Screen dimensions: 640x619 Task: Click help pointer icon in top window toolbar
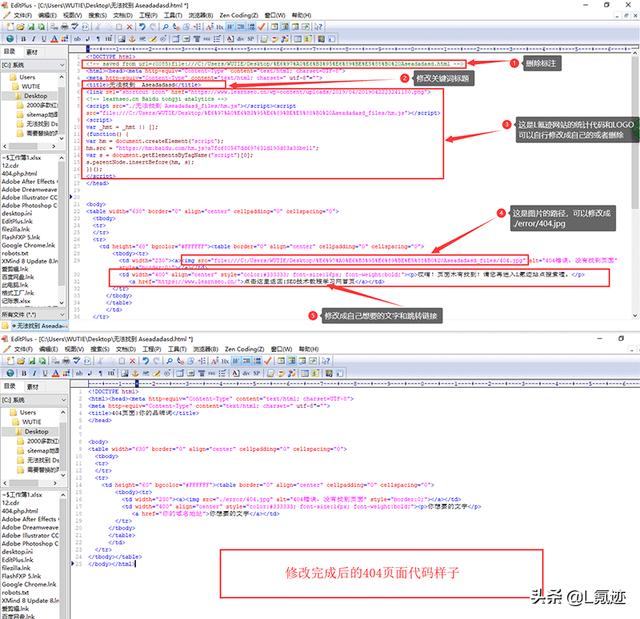click(319, 27)
